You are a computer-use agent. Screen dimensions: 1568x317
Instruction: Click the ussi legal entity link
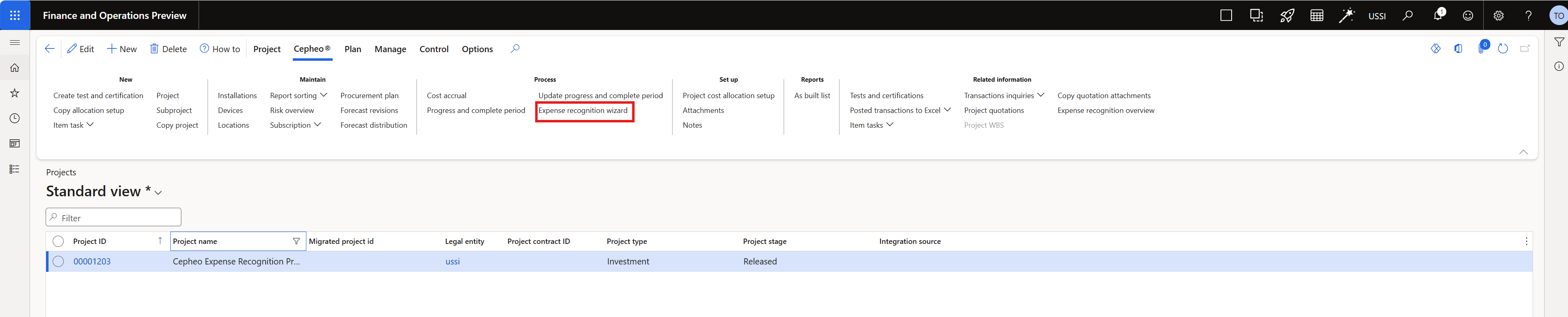(x=452, y=262)
